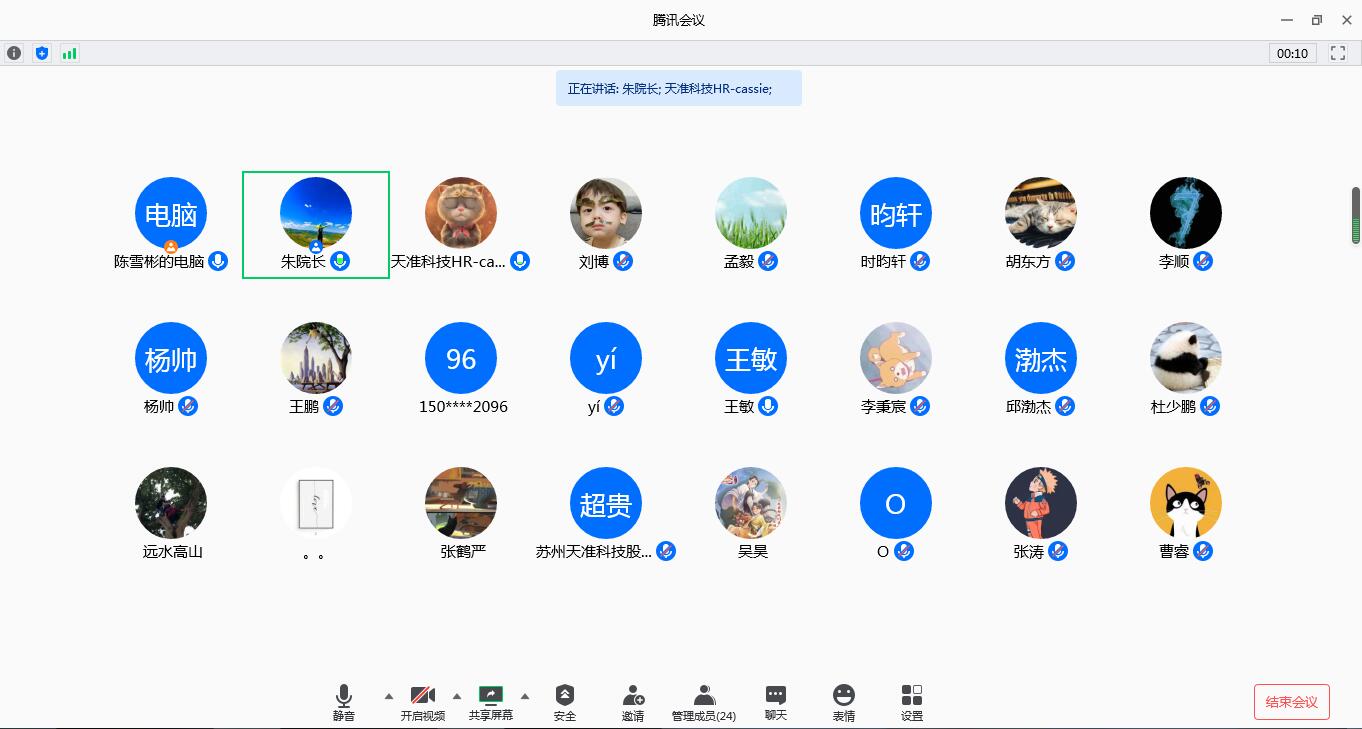
Task: Click End Meeting (结束会议) button
Action: (x=1291, y=702)
